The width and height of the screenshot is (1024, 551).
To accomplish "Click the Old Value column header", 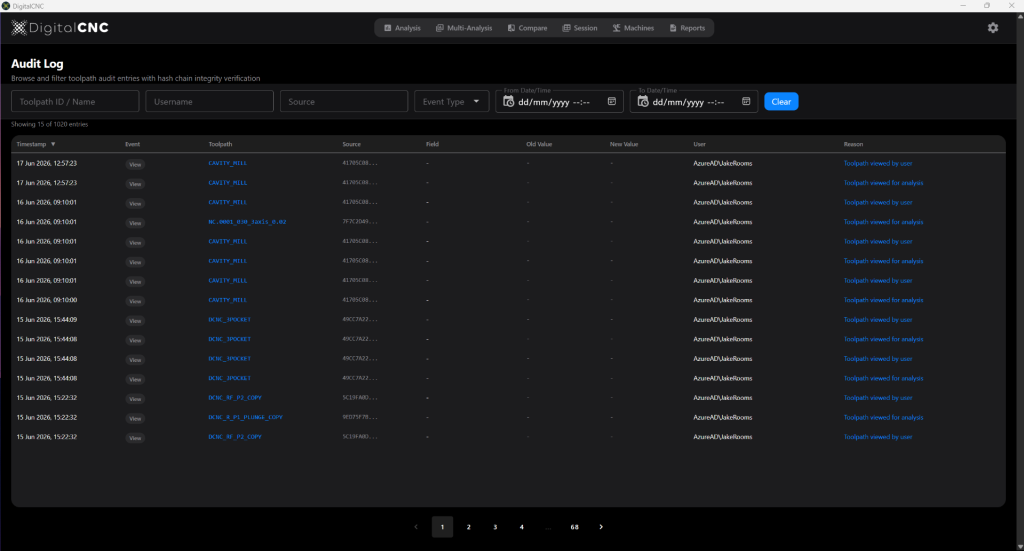I will tap(539, 144).
